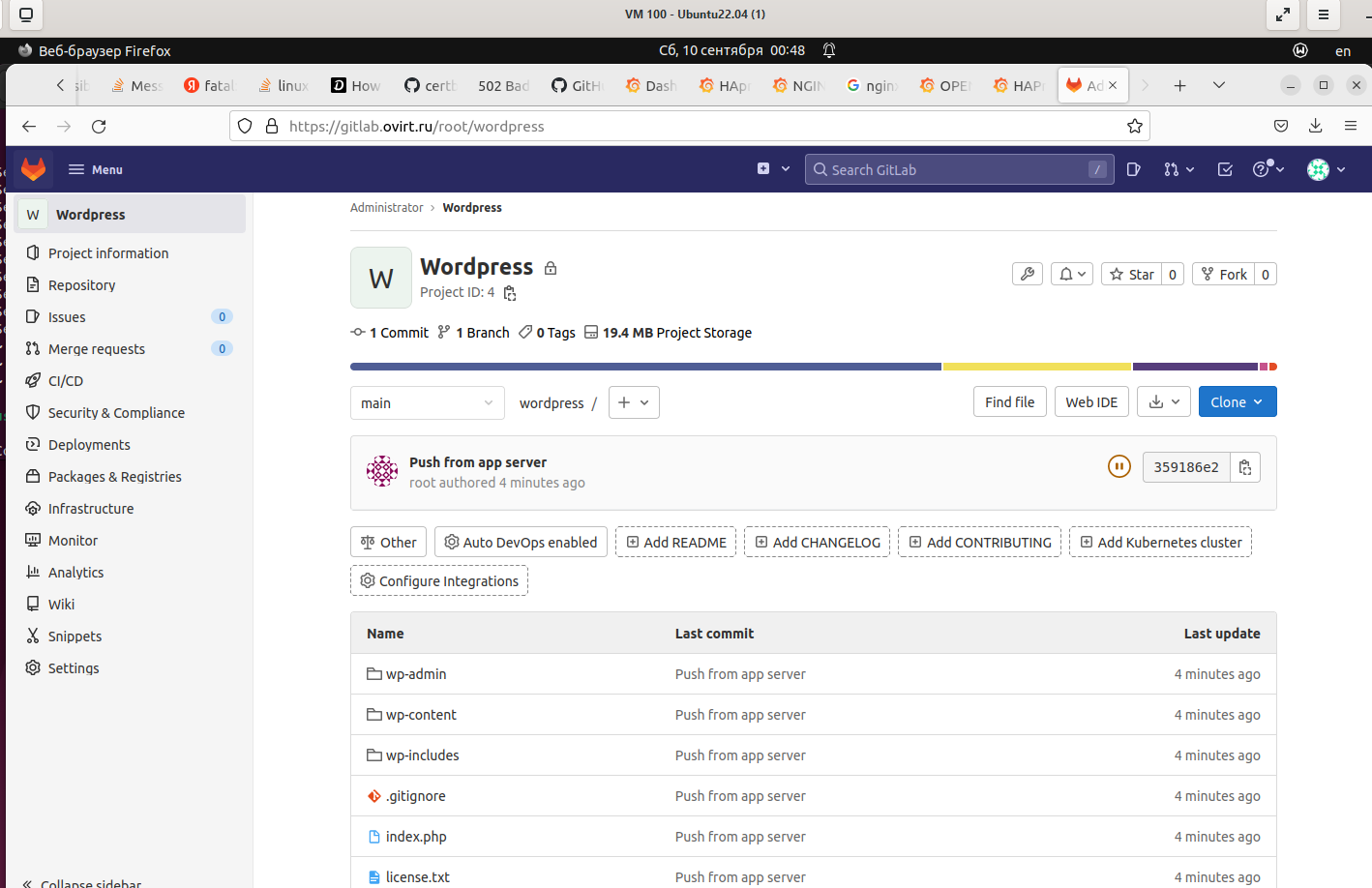Screen dimensions: 1372x888
Task: Click the purple segment of language bar
Action: click(1195, 367)
